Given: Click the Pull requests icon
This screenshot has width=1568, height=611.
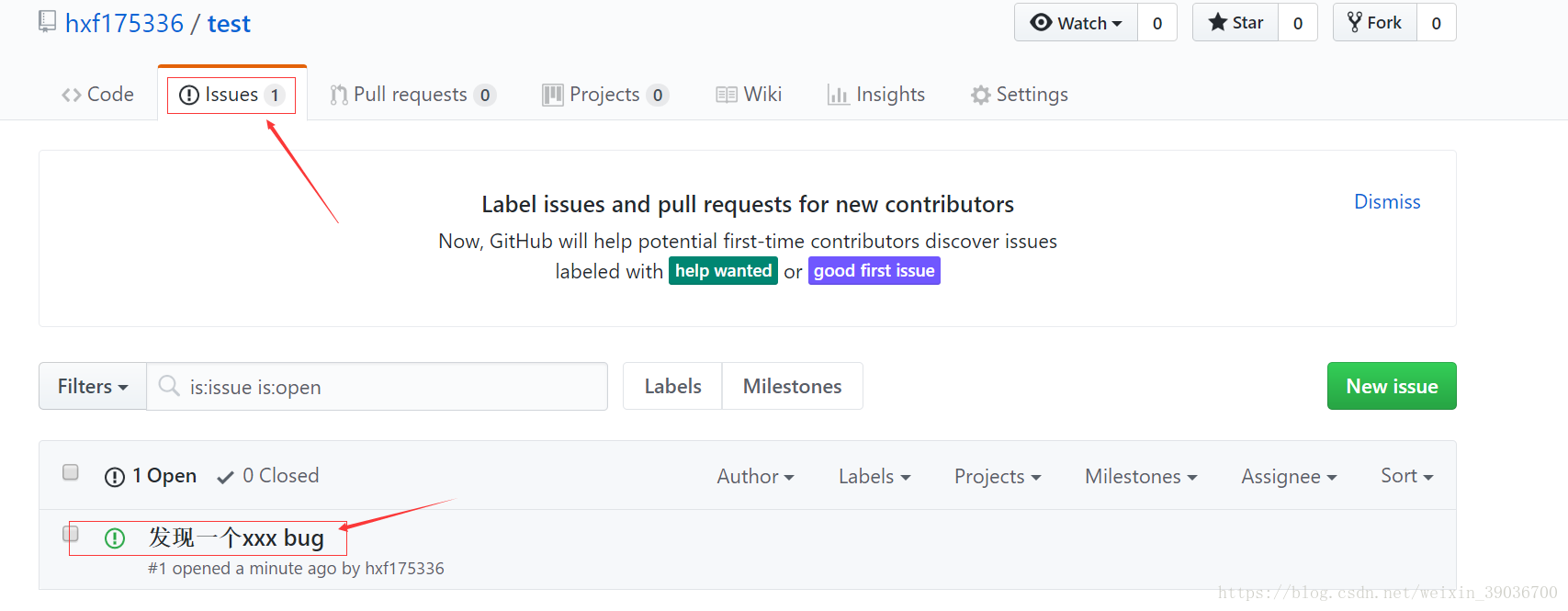Looking at the screenshot, I should 339,95.
